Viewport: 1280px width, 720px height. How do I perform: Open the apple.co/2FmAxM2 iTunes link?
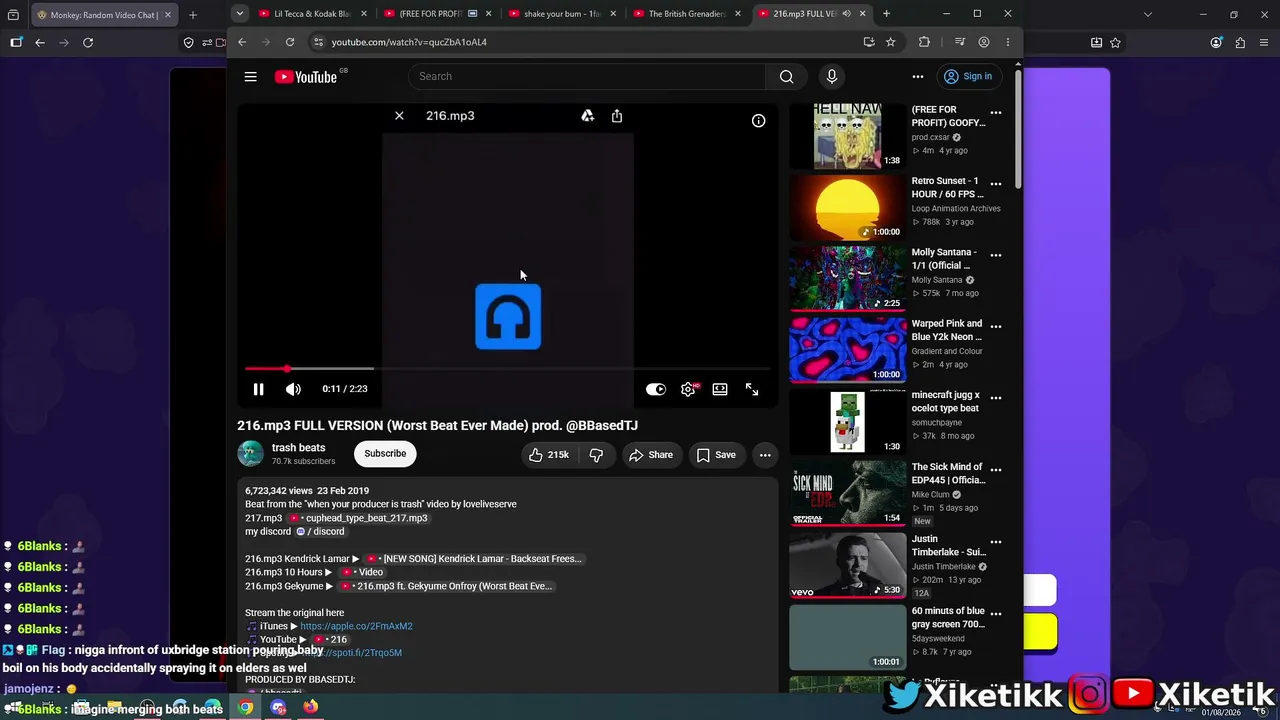(356, 626)
